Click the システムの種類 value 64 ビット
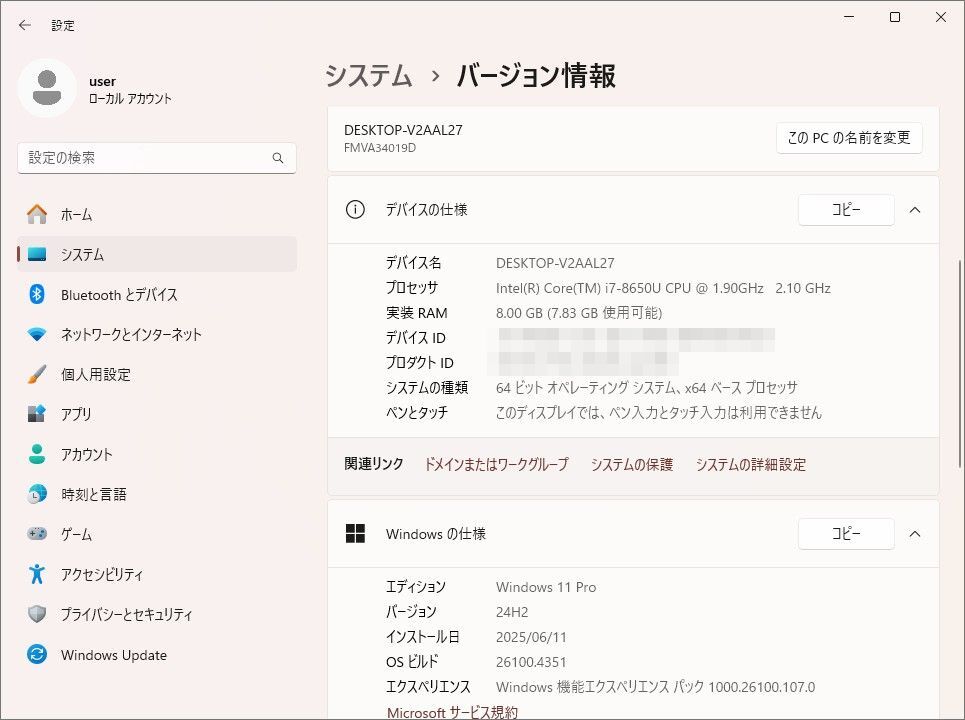Image resolution: width=965 pixels, height=720 pixels. click(647, 388)
